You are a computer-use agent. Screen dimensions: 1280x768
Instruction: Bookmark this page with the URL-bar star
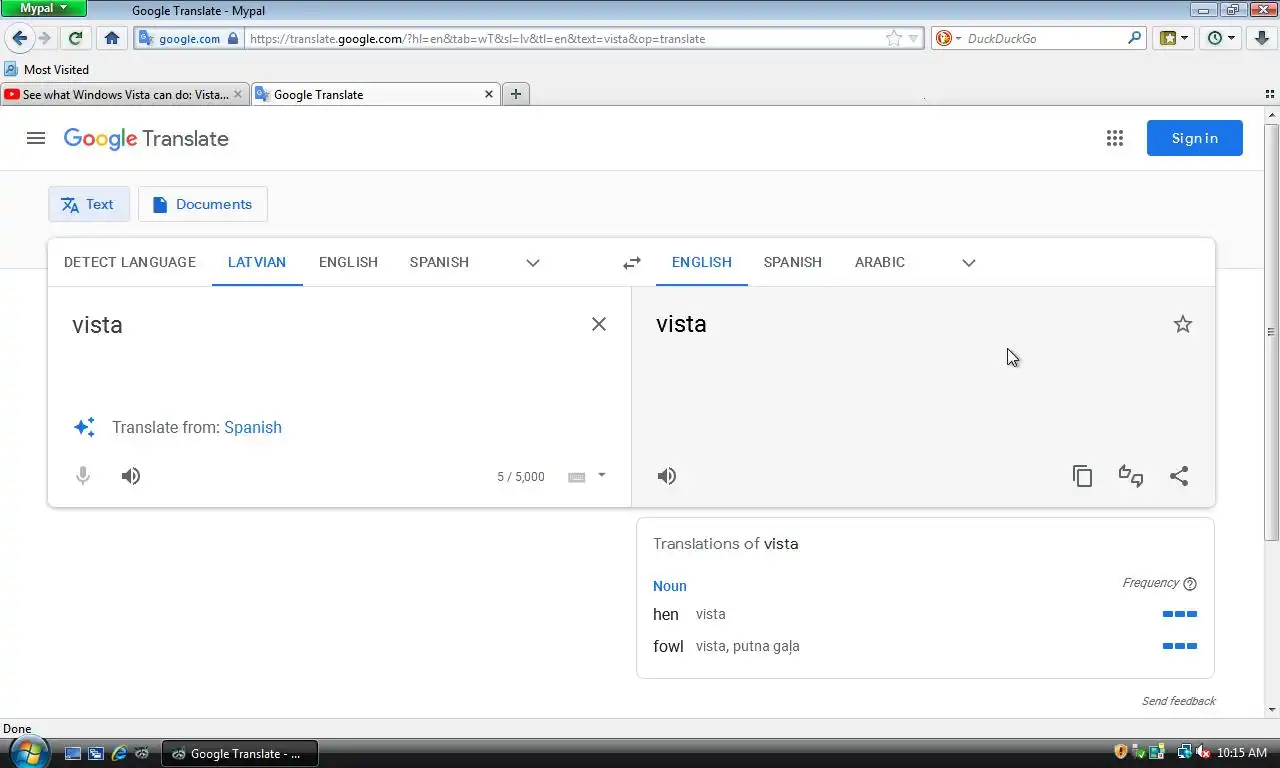(x=893, y=38)
